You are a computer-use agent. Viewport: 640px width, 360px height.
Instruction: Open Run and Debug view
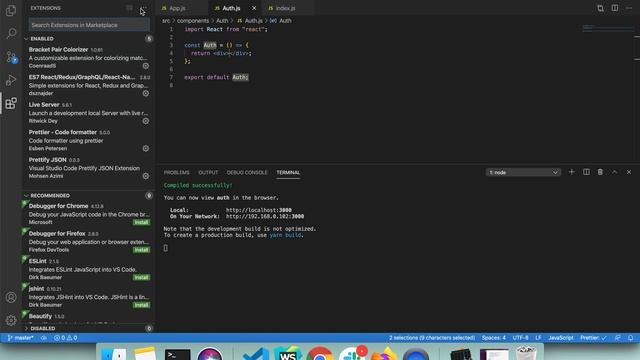tap(11, 80)
